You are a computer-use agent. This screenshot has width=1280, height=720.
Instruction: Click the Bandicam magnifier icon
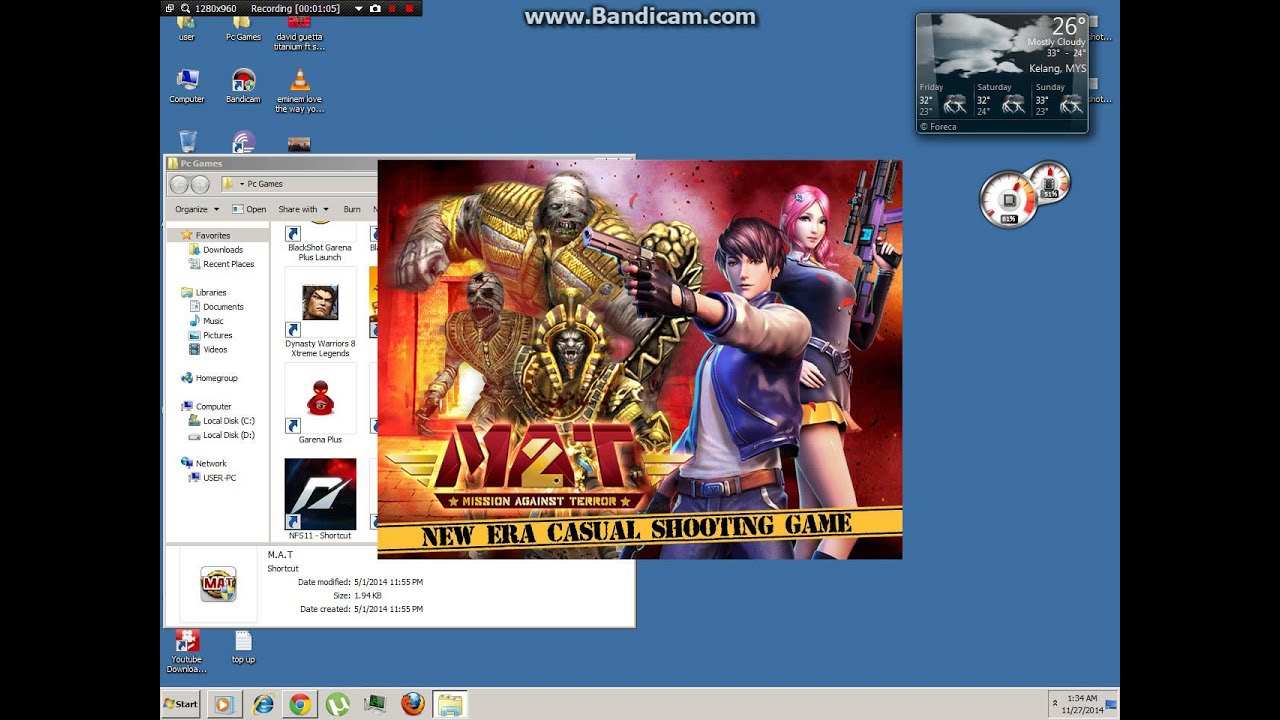(185, 8)
